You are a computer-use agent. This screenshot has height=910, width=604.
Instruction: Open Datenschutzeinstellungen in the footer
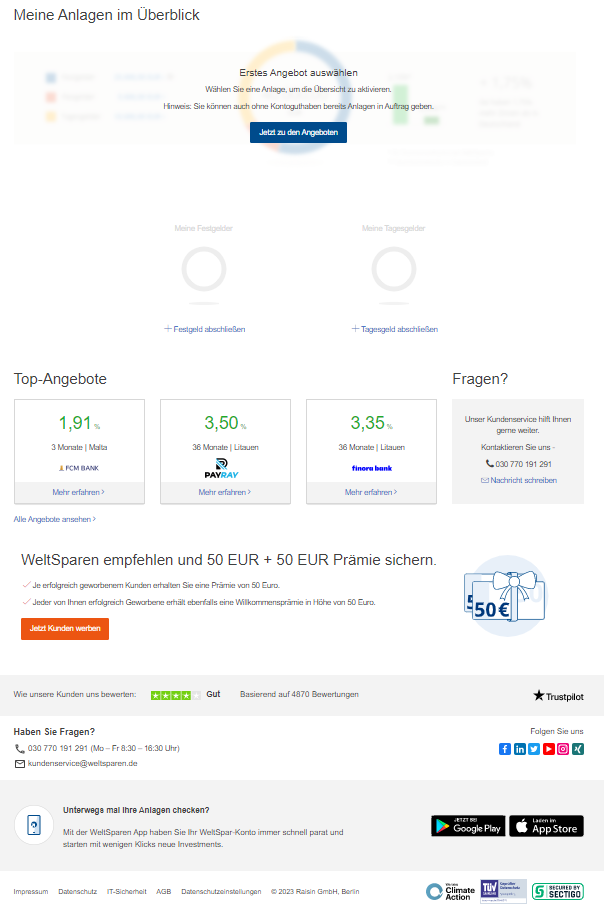[221, 891]
